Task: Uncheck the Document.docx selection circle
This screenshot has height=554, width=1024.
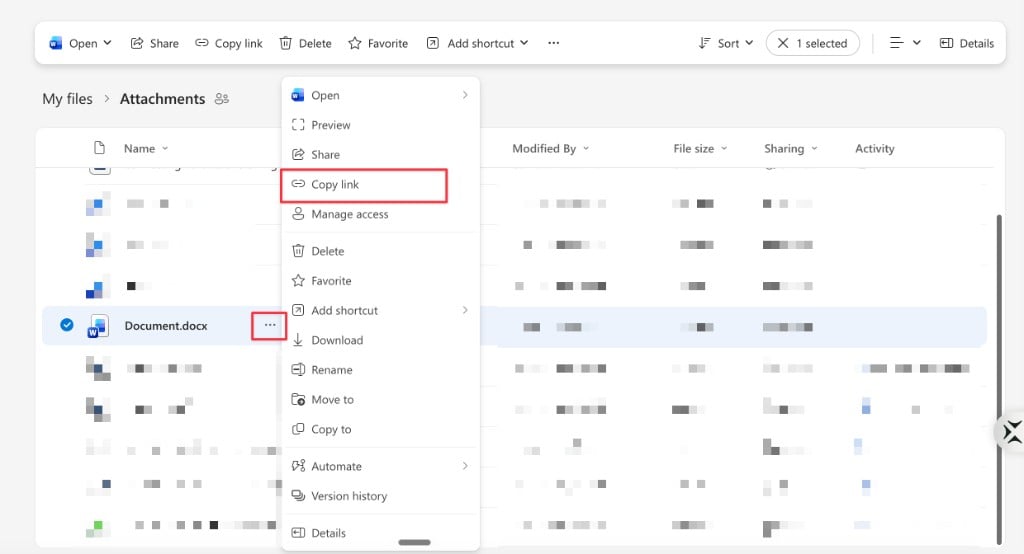Action: tap(67, 325)
